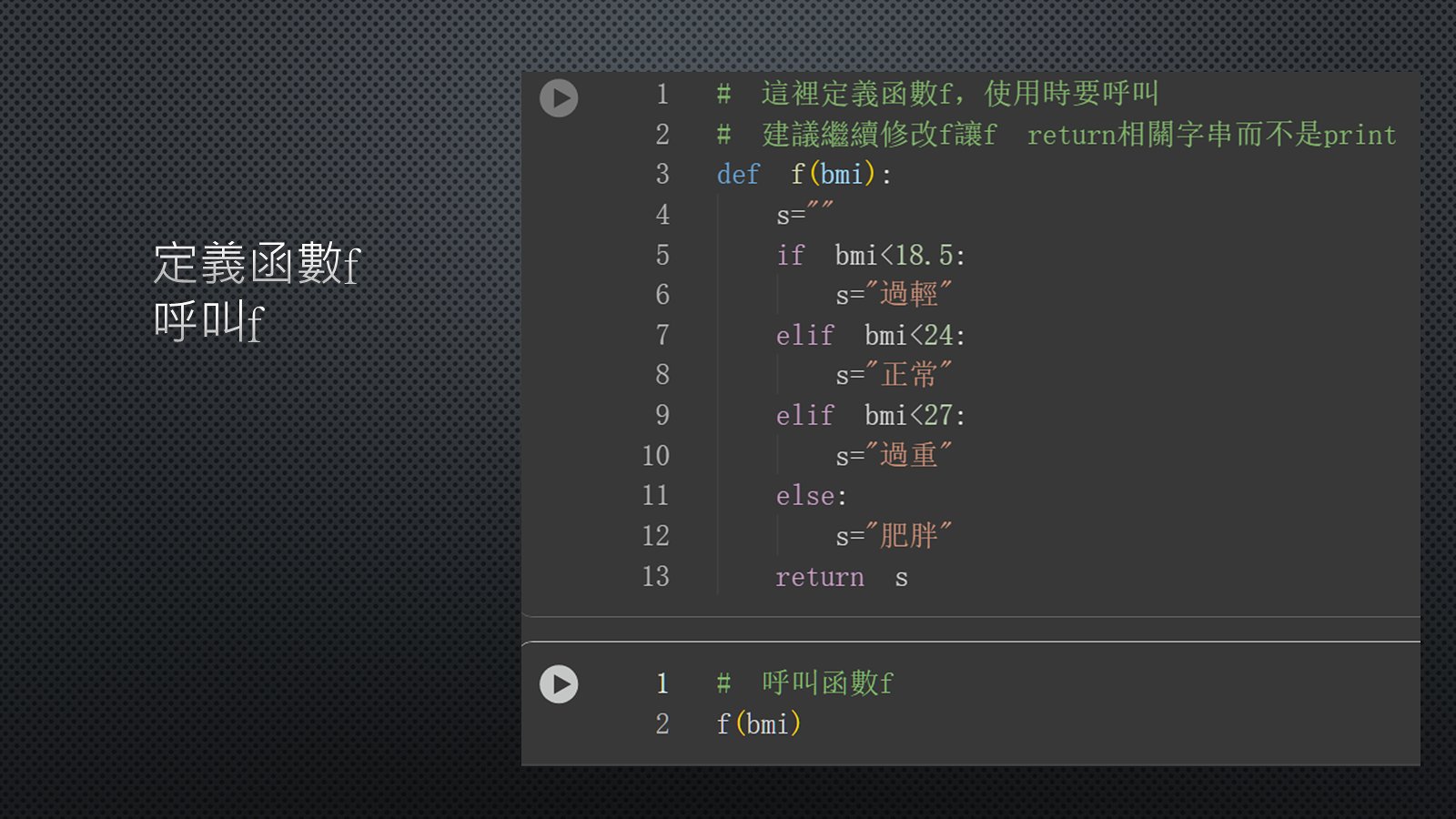The width and height of the screenshot is (1456, 819).
Task: Click the string "肥胖" assignment line
Action: pos(894,536)
